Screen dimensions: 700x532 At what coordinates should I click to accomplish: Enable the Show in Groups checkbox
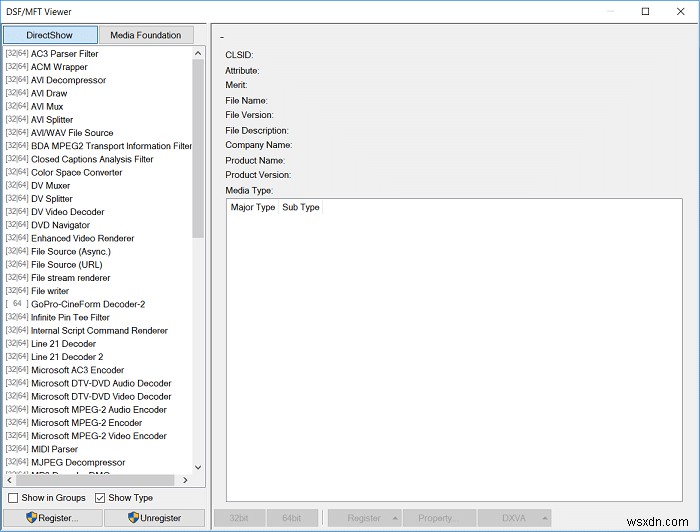(13, 498)
